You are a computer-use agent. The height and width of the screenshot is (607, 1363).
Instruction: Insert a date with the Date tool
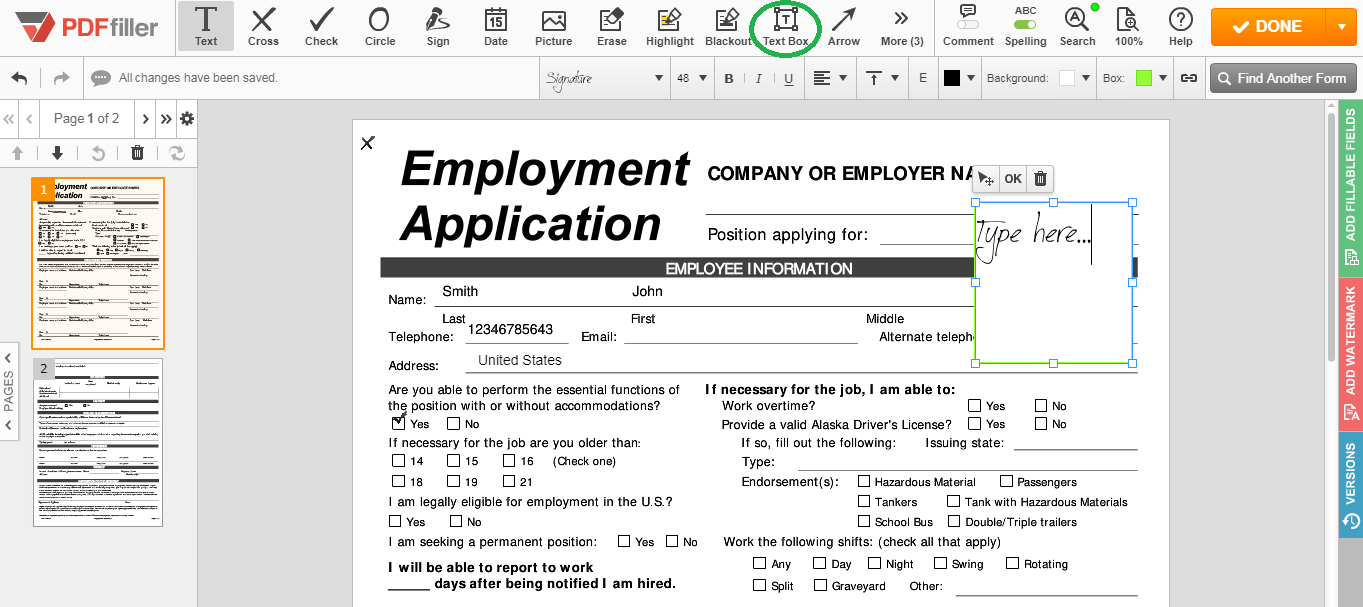click(495, 27)
